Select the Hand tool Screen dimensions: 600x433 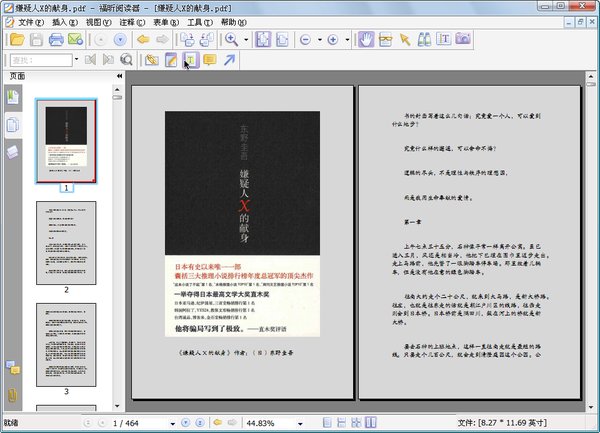point(366,40)
